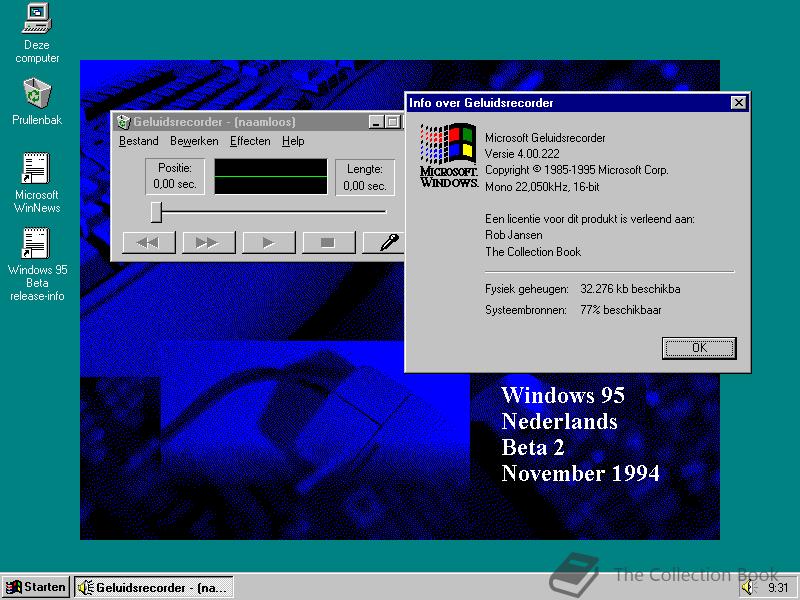Click the Mono 22,050kHz, 16-bit text

542,187
